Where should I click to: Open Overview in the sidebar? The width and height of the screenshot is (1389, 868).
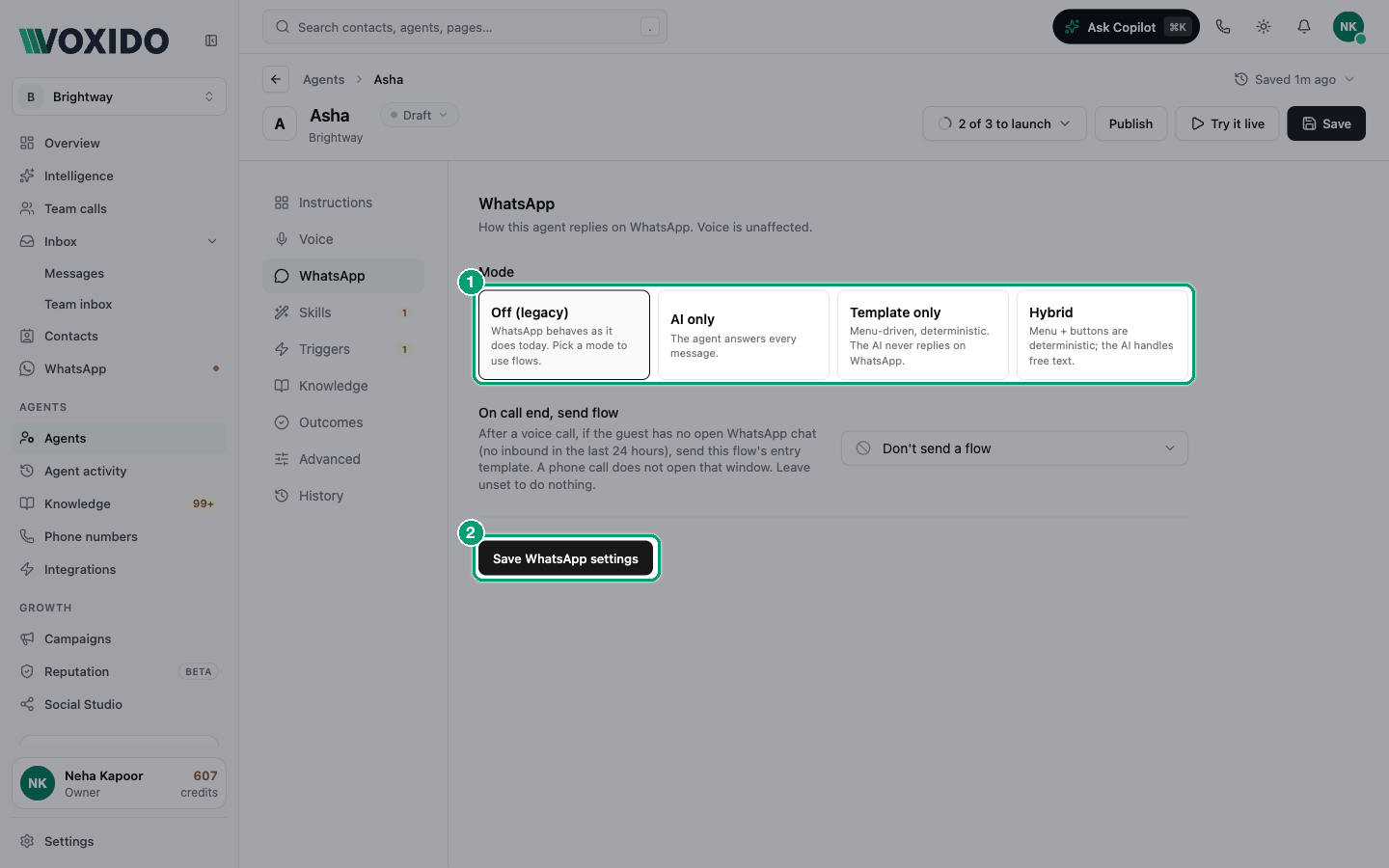click(119, 143)
